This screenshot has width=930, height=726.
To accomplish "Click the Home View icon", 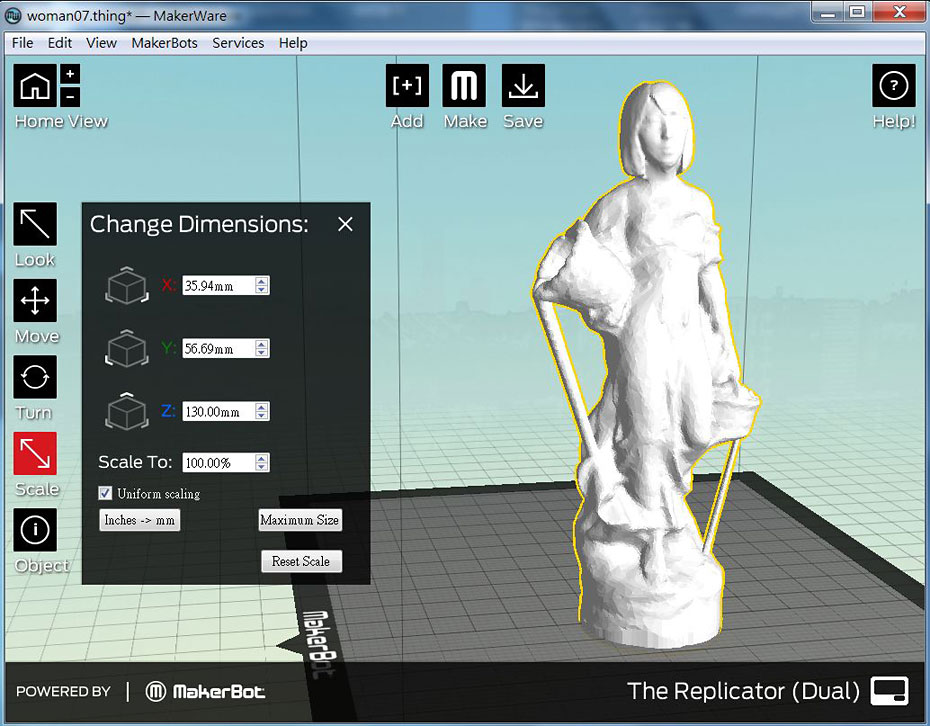I will (35, 85).
